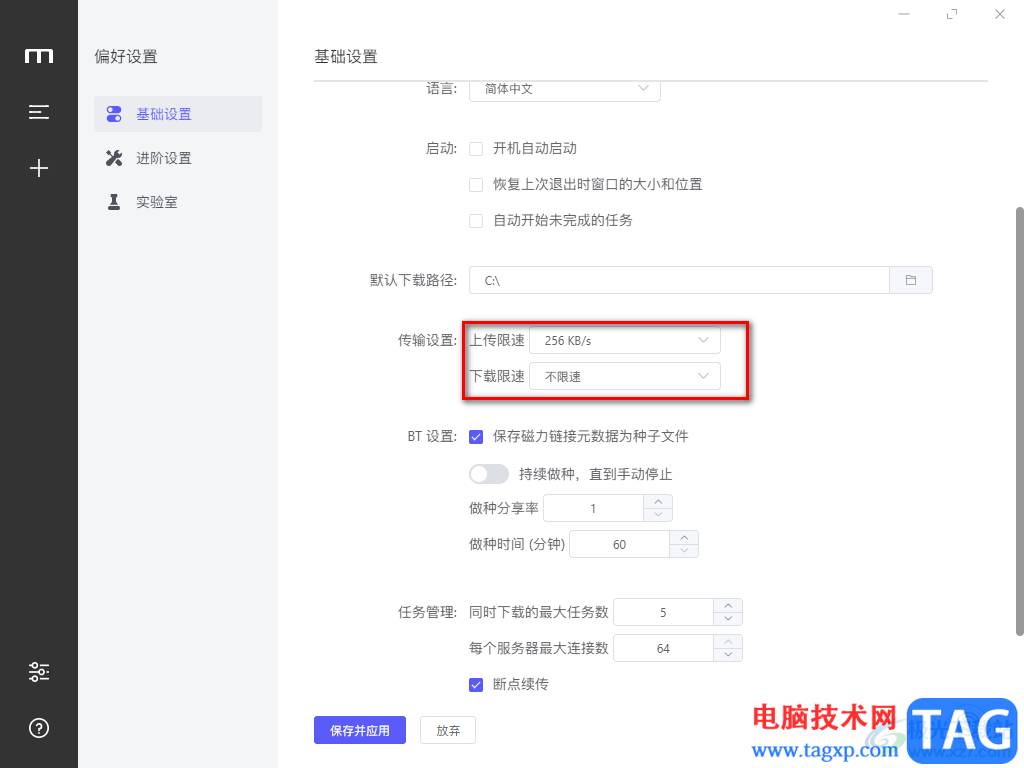Toggle 持续做种 switch on
Image resolution: width=1024 pixels, height=768 pixels.
(x=488, y=474)
